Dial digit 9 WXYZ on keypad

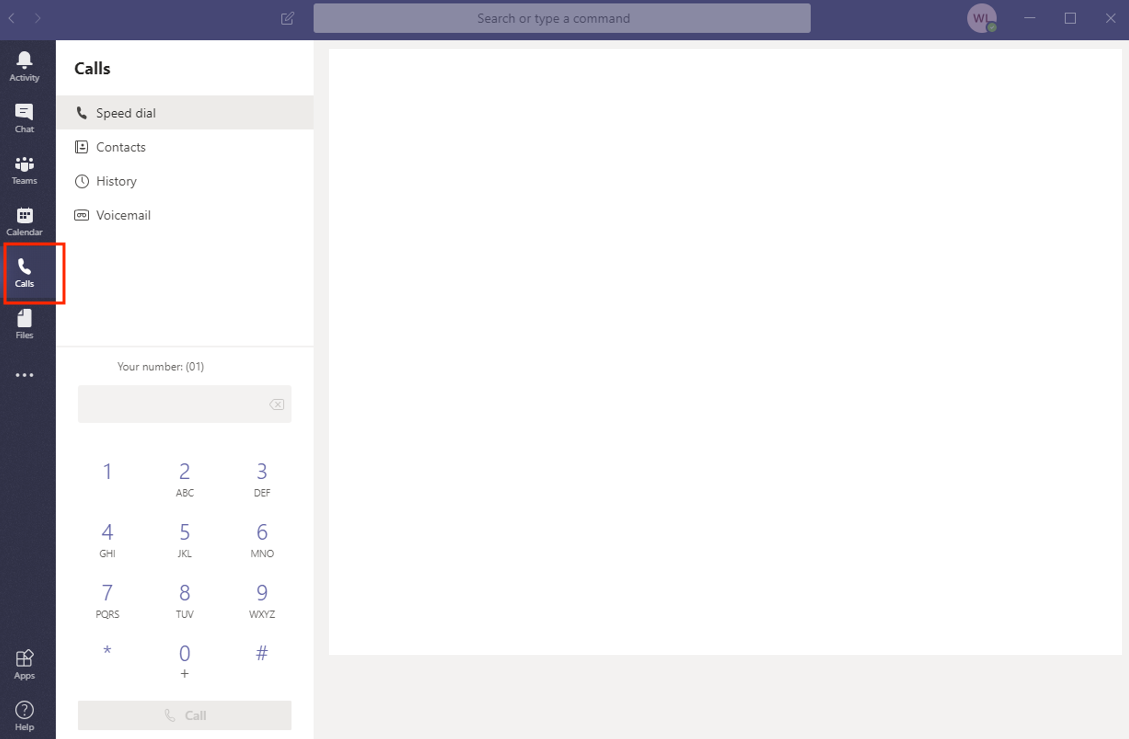point(262,600)
